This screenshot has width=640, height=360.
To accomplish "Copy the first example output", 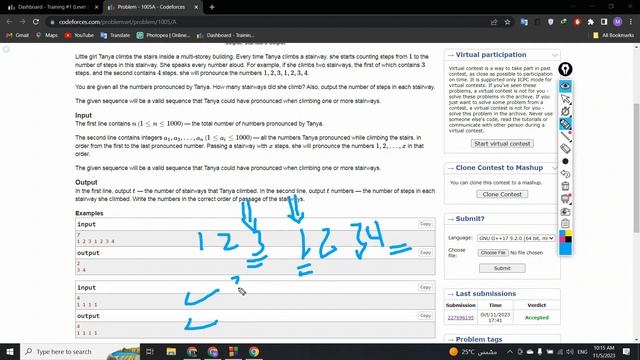I will click(425, 252).
